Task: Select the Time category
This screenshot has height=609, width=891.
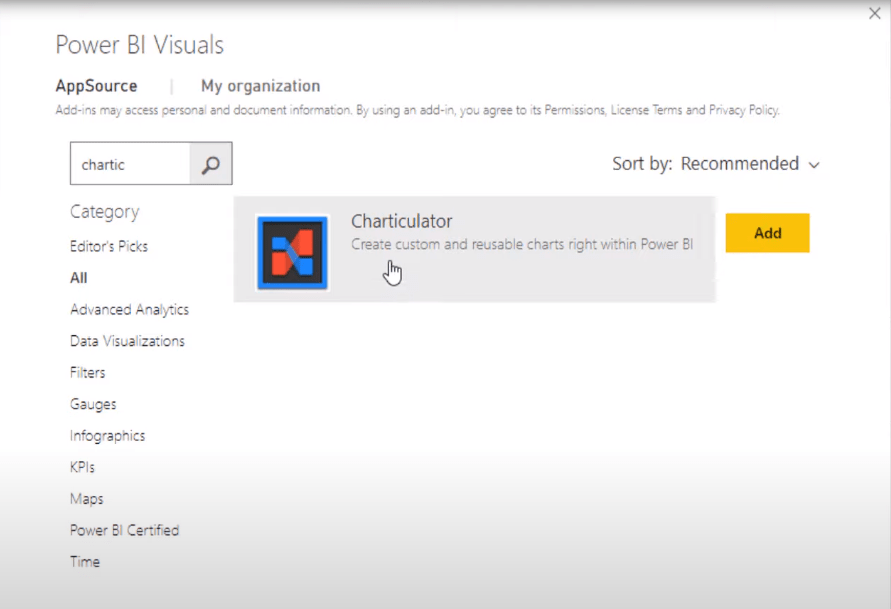Action: 85,562
